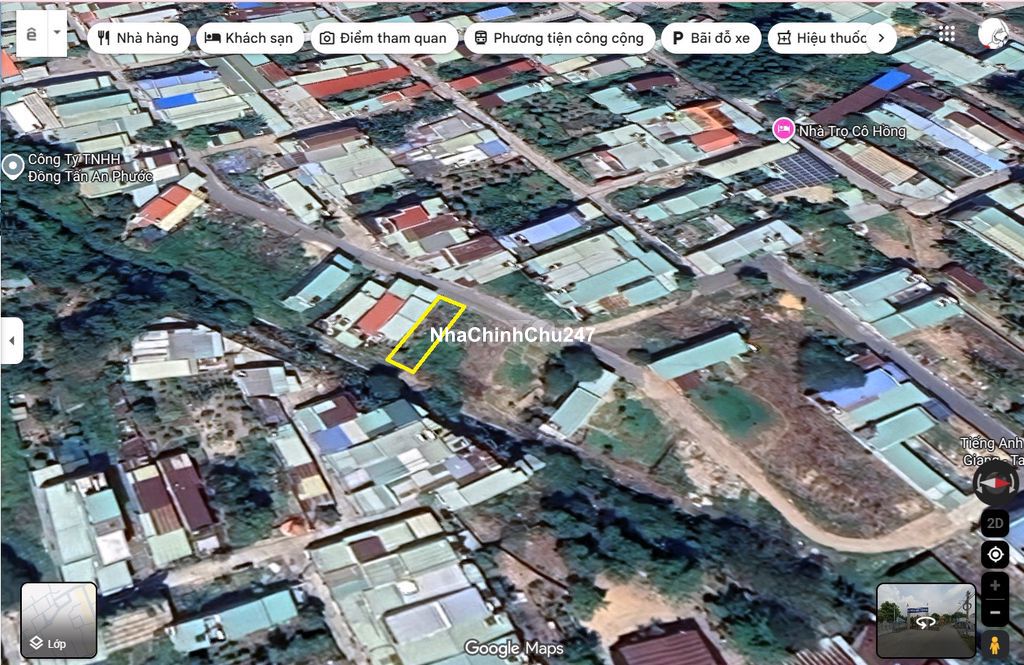Pick up the Street View pegman
The image size is (1024, 665).
tap(995, 642)
